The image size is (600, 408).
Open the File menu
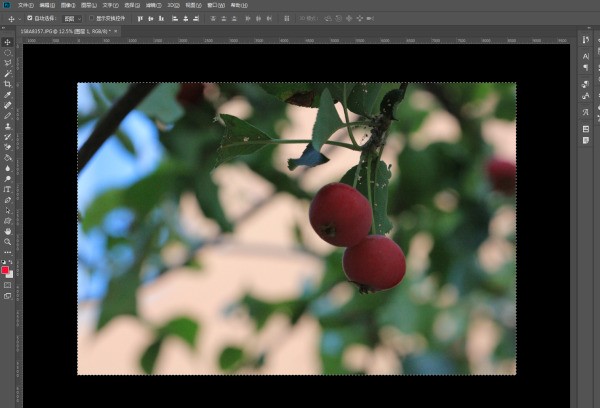pos(25,4)
